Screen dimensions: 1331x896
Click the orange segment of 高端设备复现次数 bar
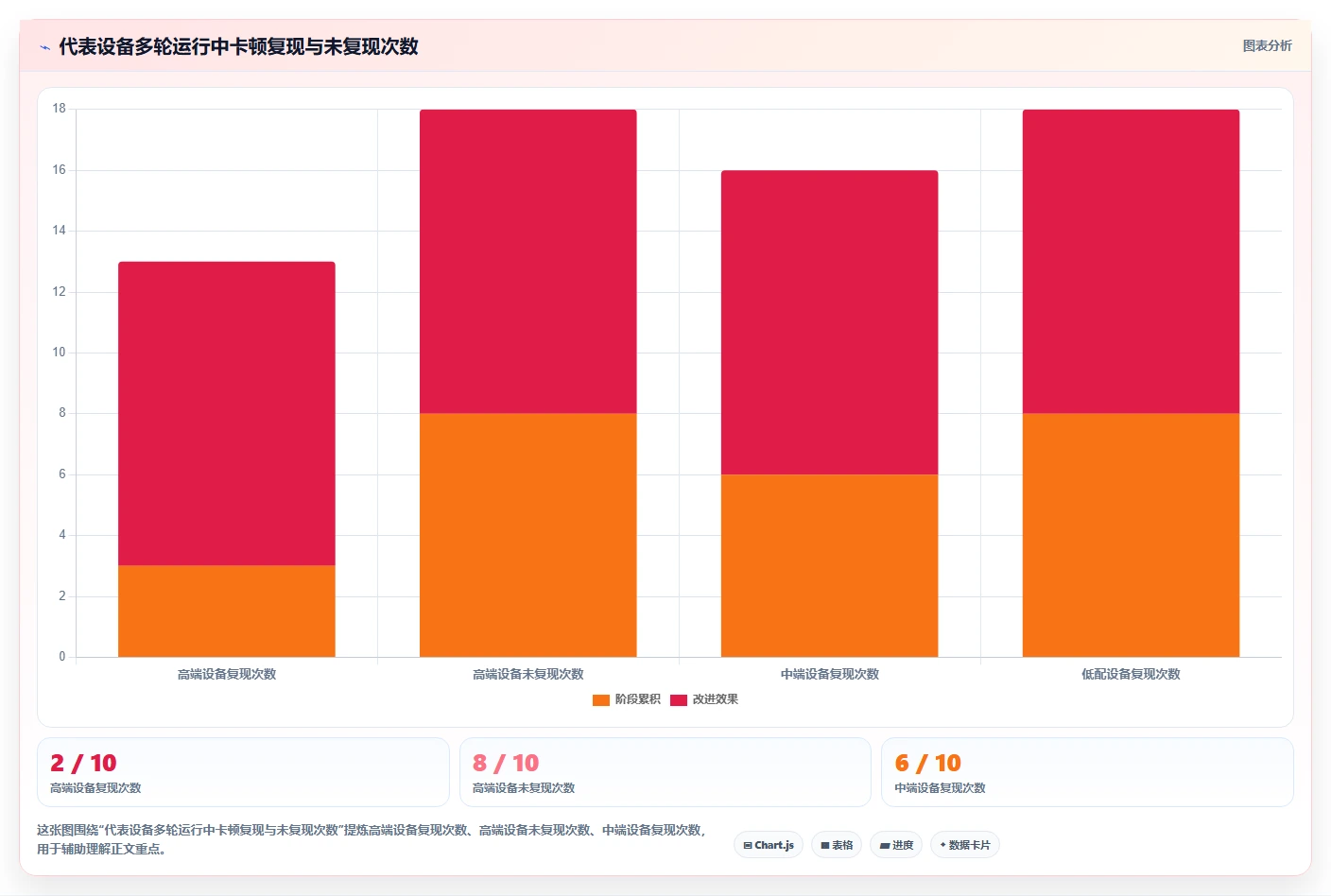coord(227,611)
